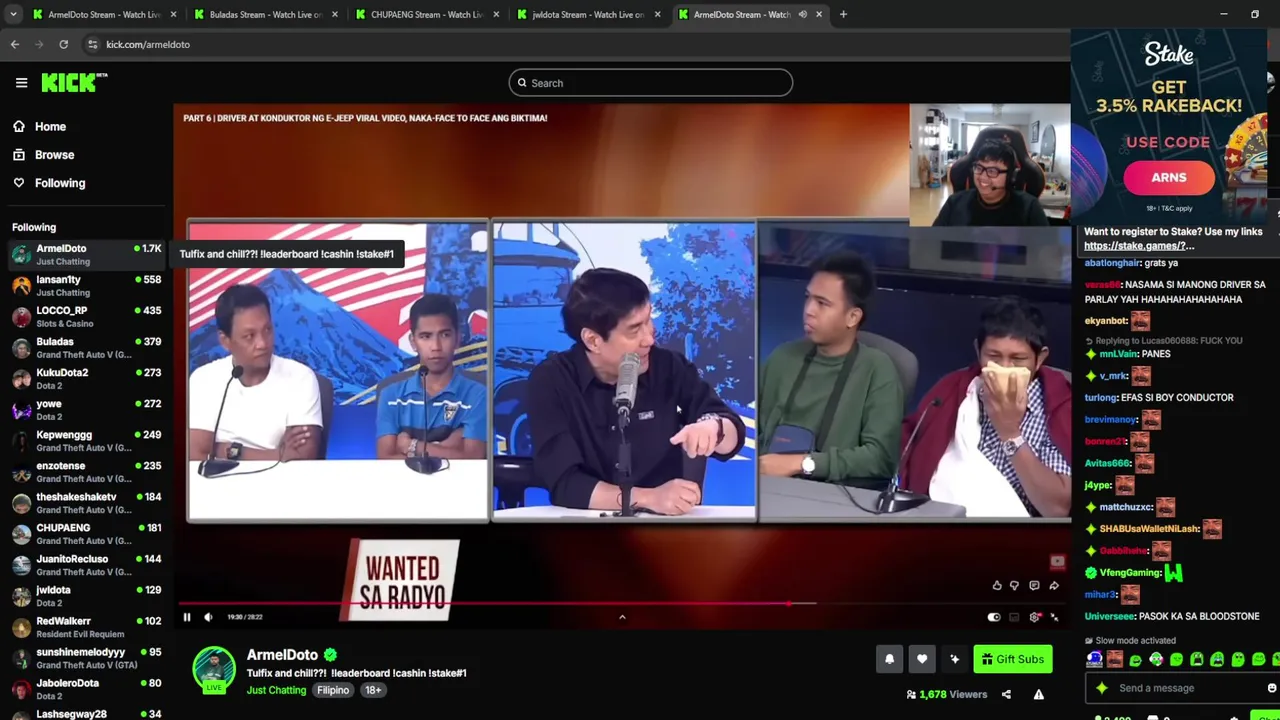1280x720 pixels.
Task: Exit fullscreen with the shrink arrows icon
Action: coord(1054,617)
